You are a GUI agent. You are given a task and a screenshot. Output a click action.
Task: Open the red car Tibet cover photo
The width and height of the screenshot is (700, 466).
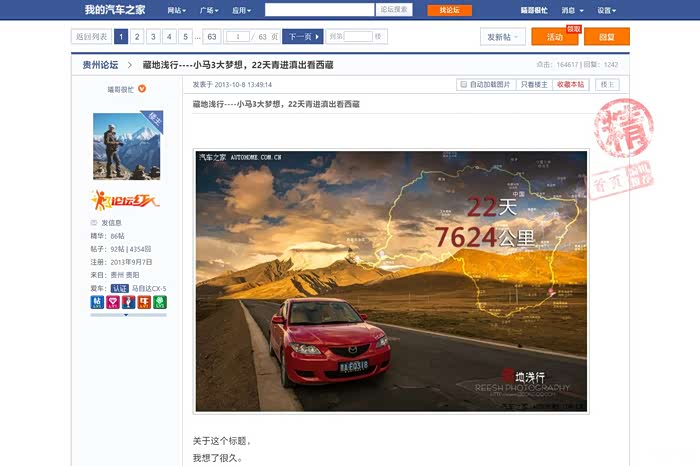click(x=391, y=281)
